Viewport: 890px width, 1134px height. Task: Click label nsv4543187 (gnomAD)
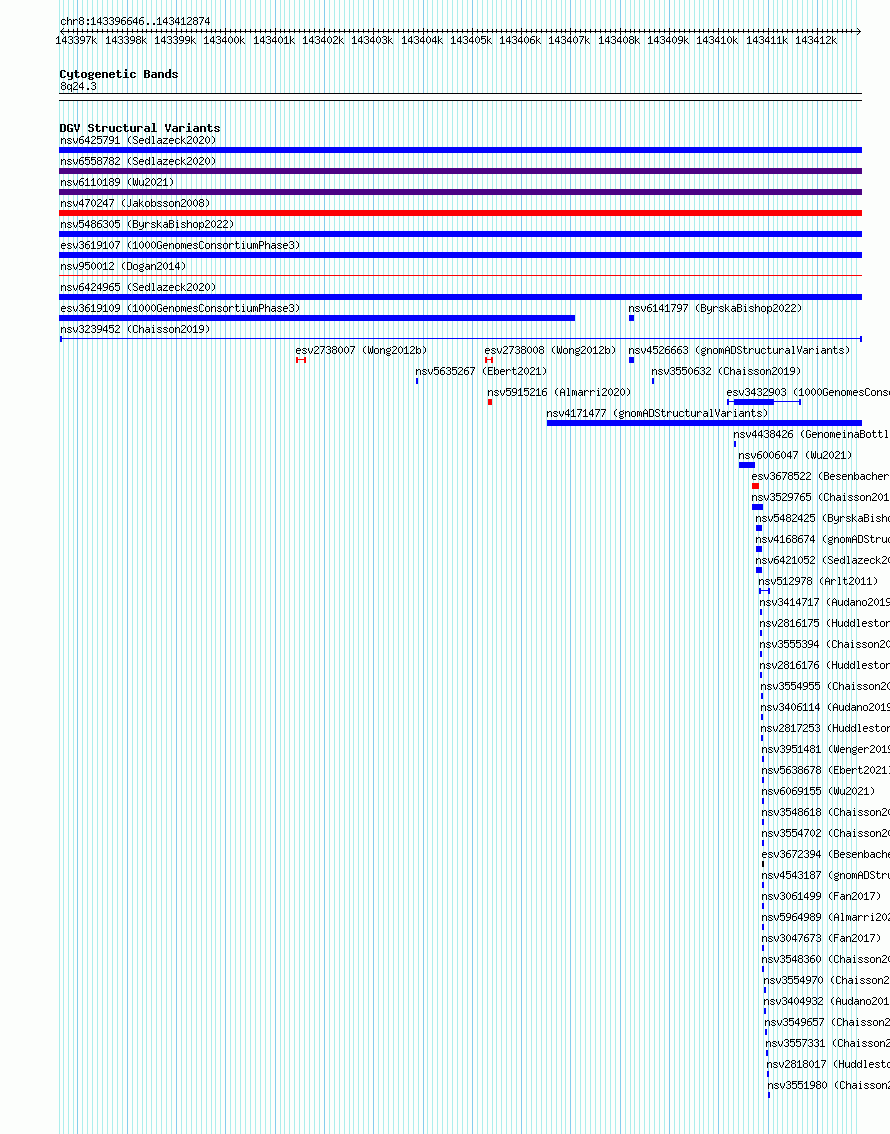(x=826, y=874)
